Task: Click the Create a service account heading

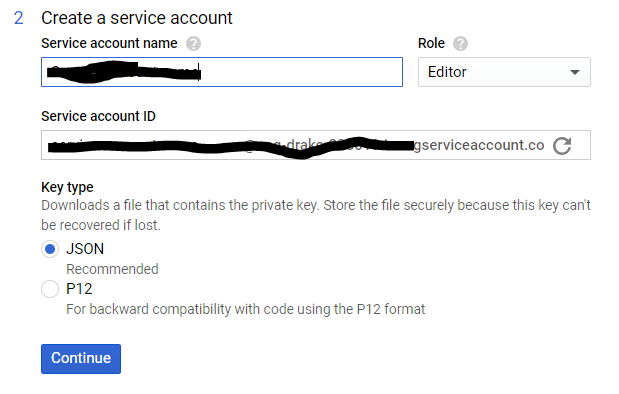Action: point(137,18)
